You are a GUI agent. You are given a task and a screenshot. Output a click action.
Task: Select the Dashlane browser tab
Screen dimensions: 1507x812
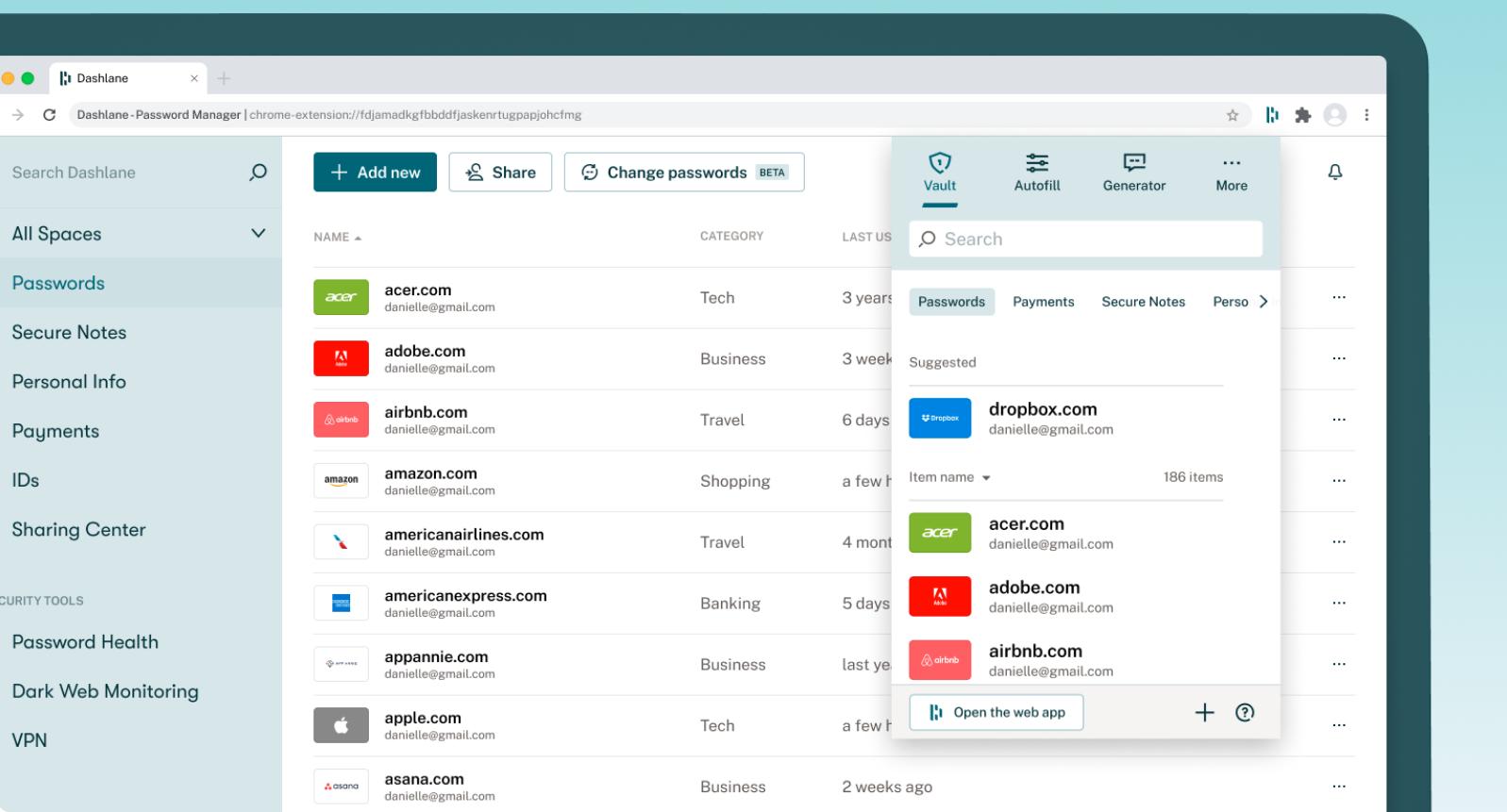pos(128,78)
